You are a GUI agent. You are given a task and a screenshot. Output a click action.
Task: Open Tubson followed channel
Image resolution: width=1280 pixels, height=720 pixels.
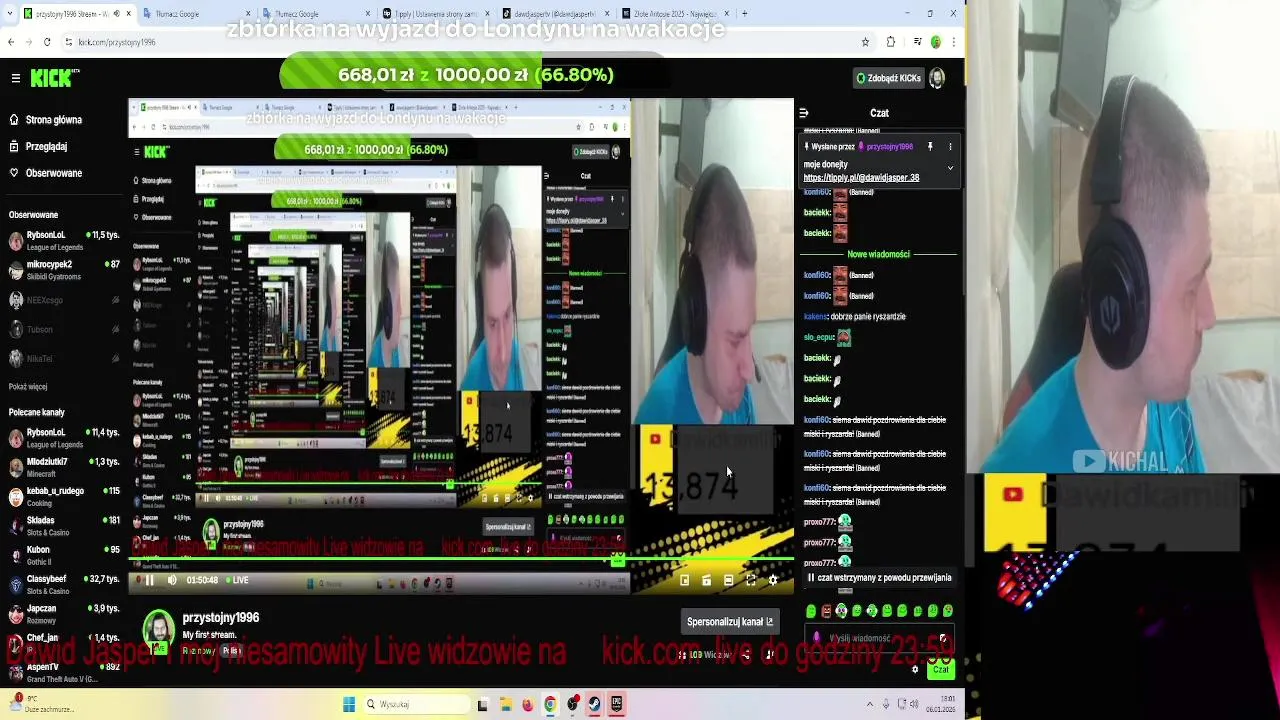pyautogui.click(x=64, y=329)
